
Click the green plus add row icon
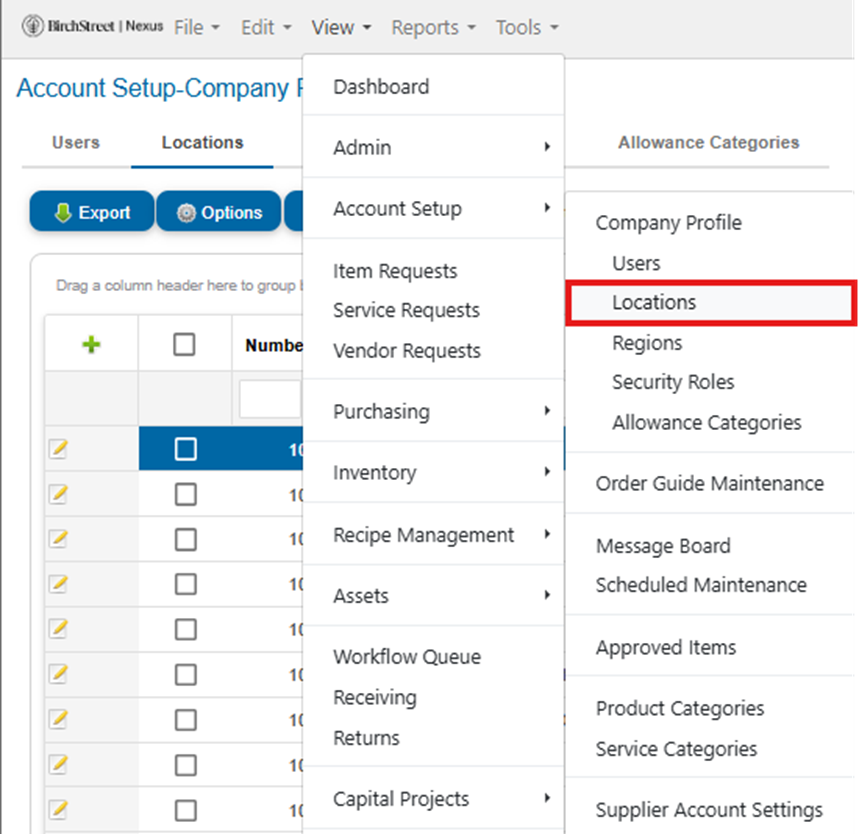[91, 345]
